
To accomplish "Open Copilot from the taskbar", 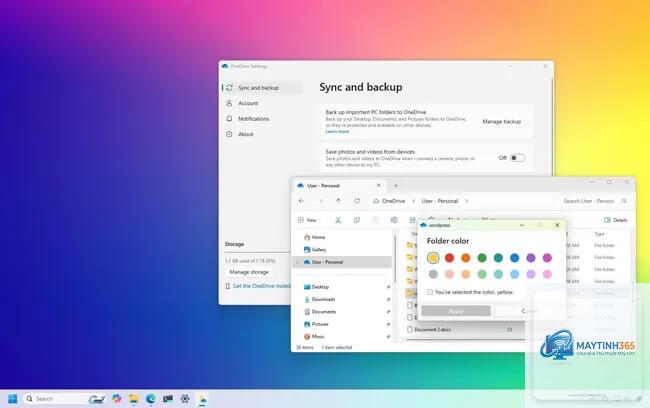I will 116,399.
